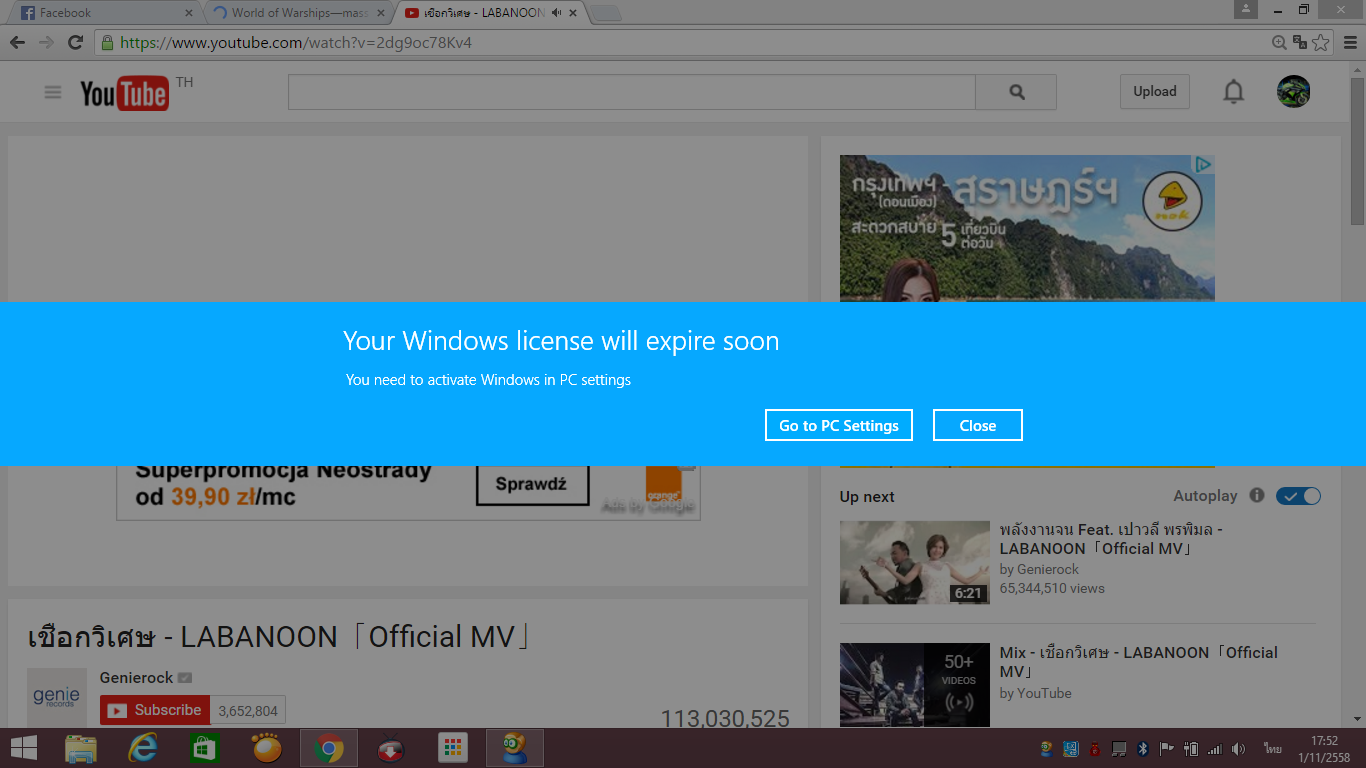Toggle the Autoplay switch
The width and height of the screenshot is (1366, 768).
point(1298,496)
